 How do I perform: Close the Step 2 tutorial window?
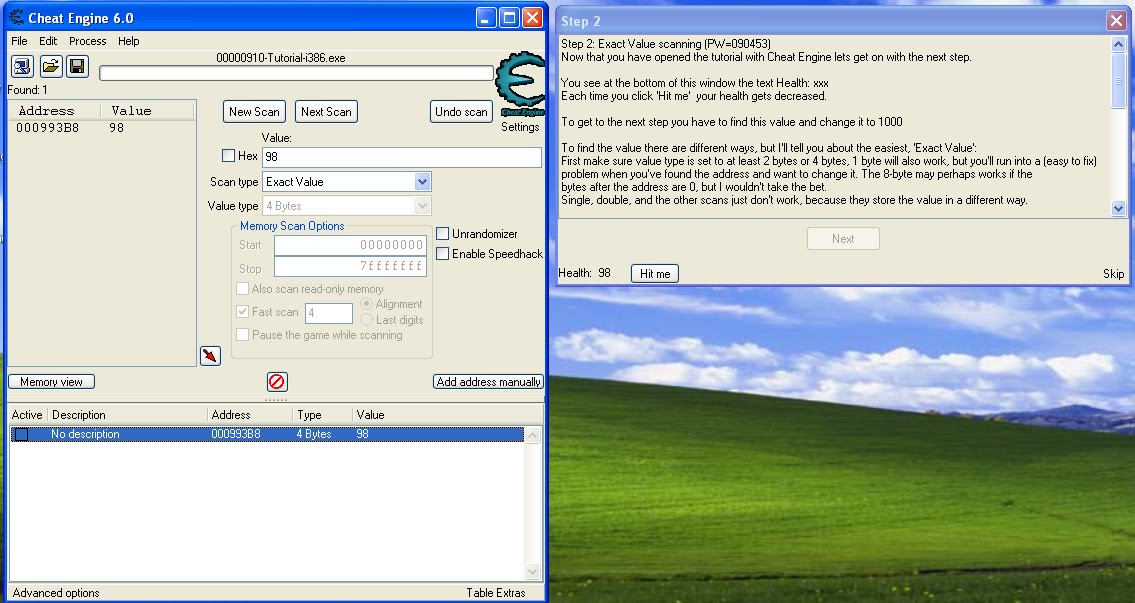pyautogui.click(x=1116, y=20)
